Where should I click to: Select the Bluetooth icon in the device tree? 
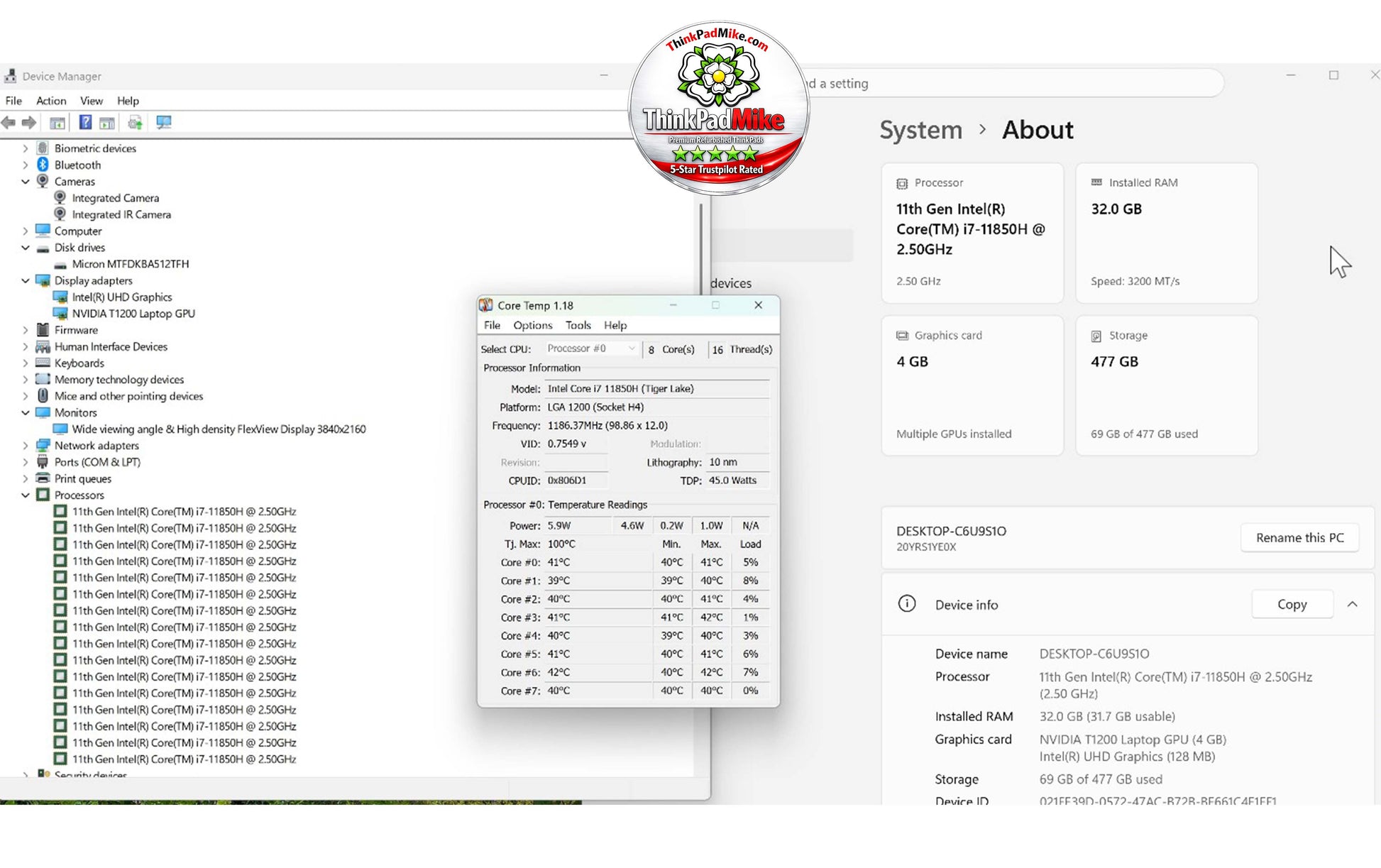pos(43,165)
